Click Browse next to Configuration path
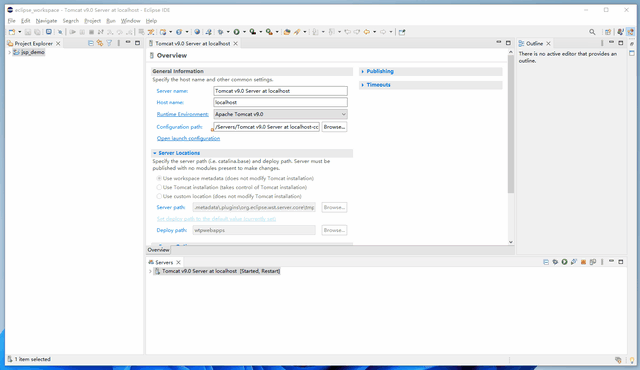The height and width of the screenshot is (370, 640). [334, 127]
